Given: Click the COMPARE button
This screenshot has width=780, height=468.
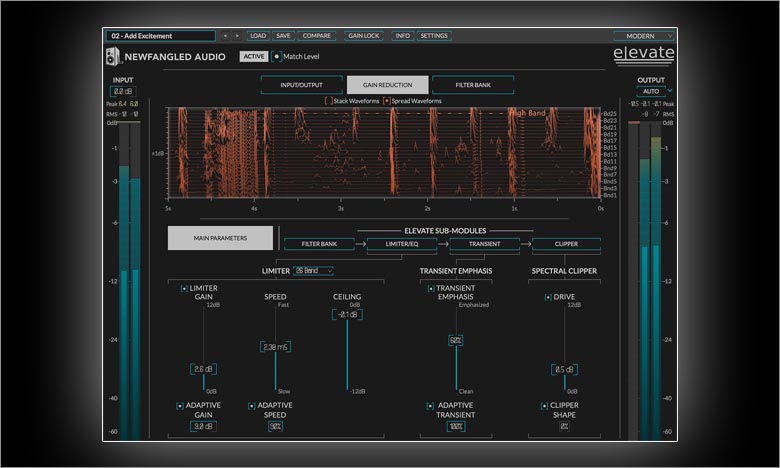Looking at the screenshot, I should (x=316, y=36).
